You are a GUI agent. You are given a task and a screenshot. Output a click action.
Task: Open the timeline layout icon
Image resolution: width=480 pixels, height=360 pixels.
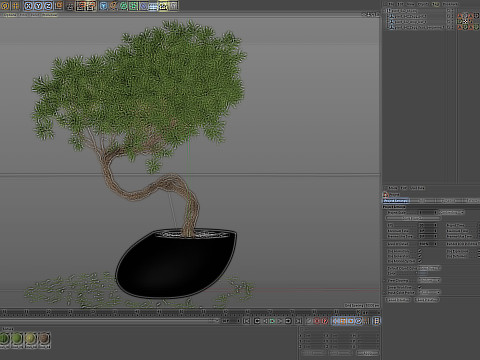coord(377,321)
